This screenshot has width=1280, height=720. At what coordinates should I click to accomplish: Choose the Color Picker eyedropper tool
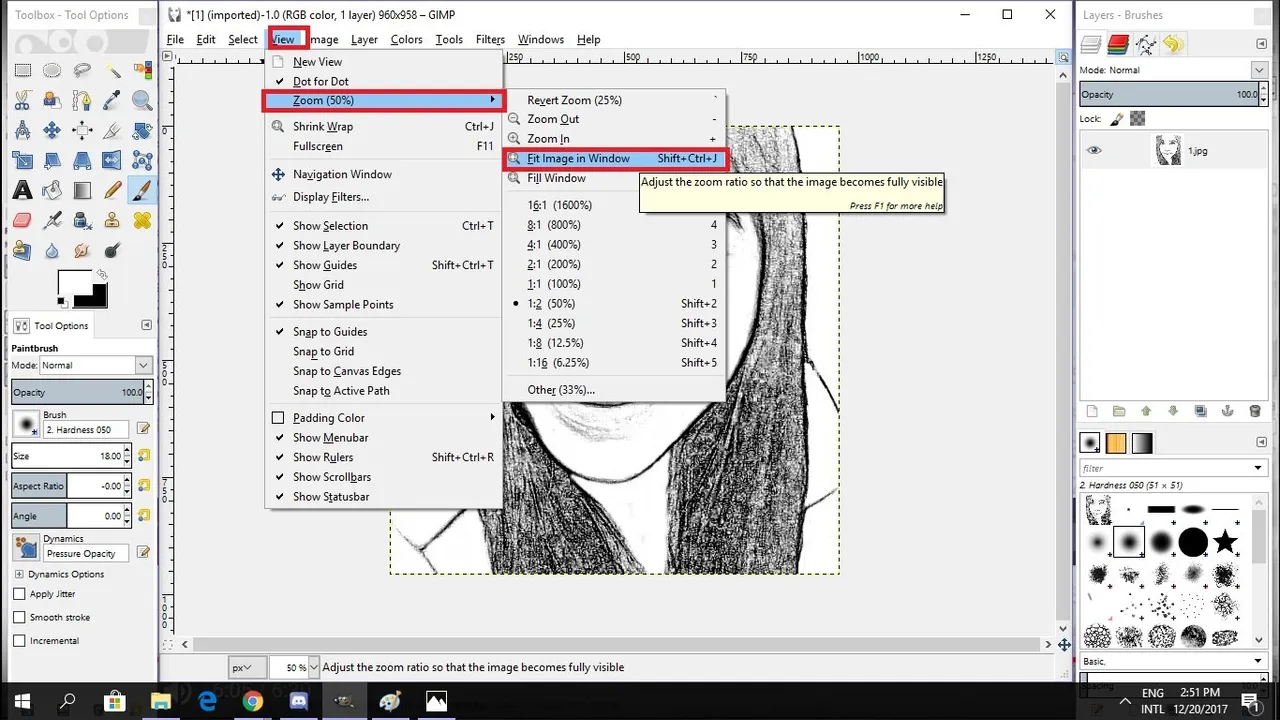[x=112, y=101]
